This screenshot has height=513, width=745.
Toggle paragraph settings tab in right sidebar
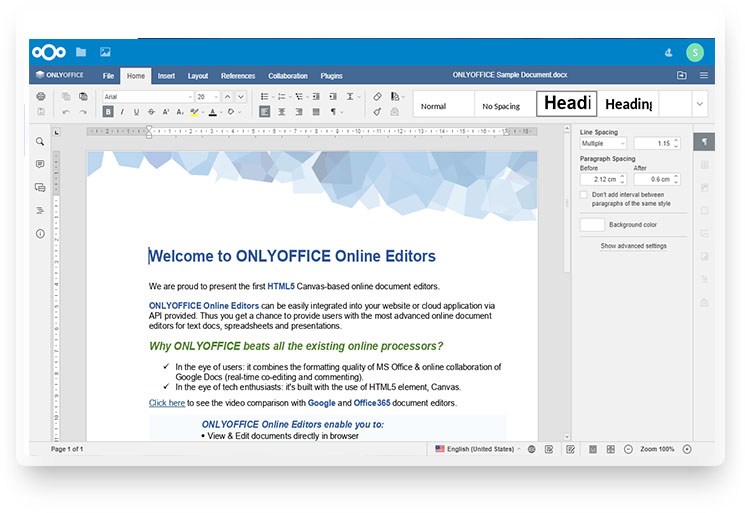[x=704, y=142]
